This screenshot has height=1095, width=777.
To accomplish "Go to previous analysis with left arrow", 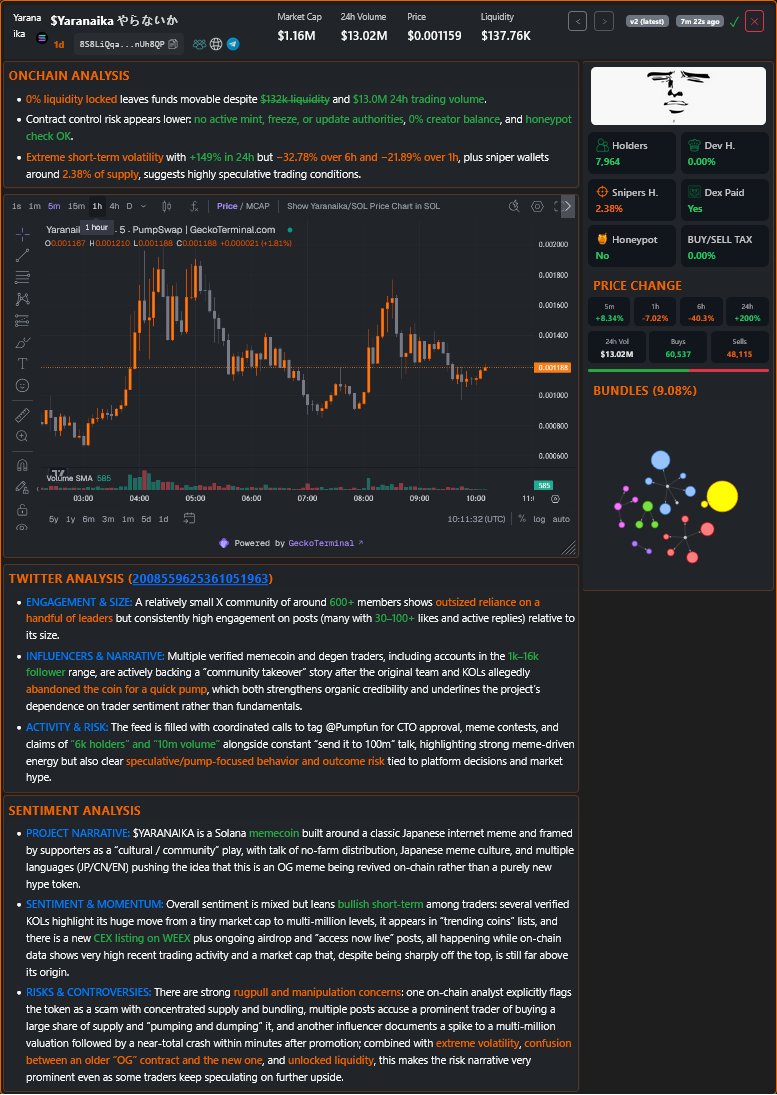I will pos(577,22).
